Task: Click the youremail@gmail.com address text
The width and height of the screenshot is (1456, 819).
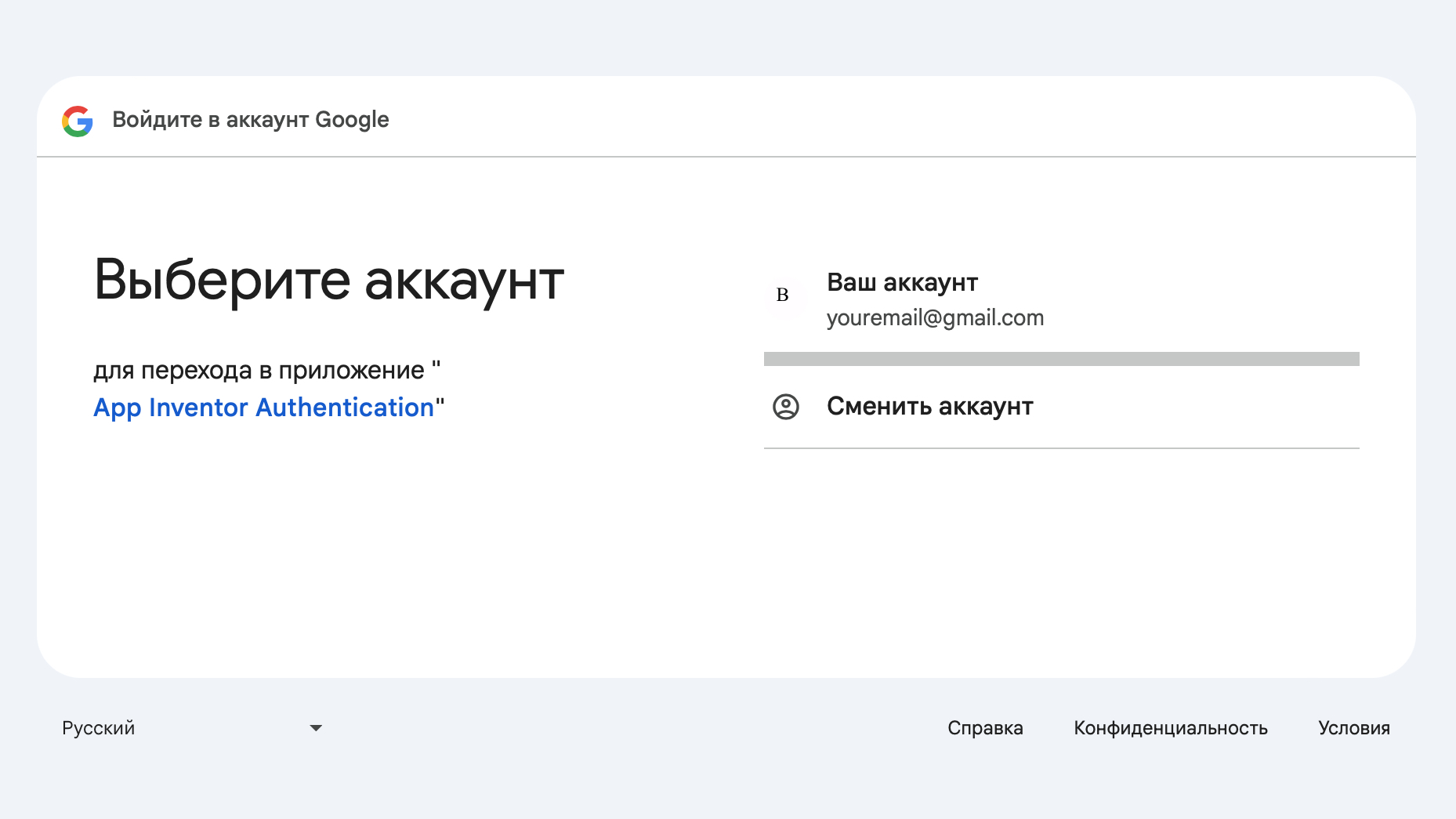Action: click(935, 318)
